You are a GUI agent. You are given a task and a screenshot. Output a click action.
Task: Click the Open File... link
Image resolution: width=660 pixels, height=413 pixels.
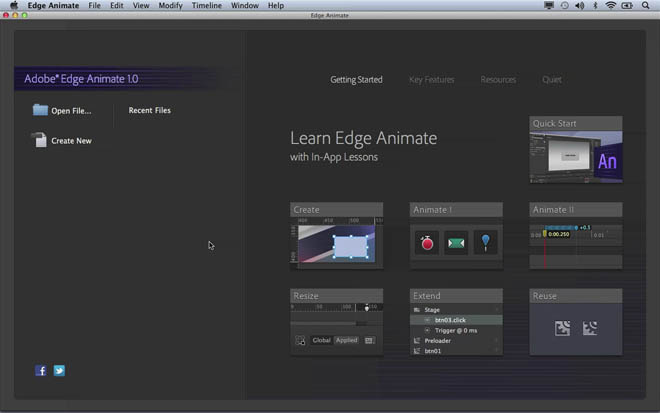[71, 111]
